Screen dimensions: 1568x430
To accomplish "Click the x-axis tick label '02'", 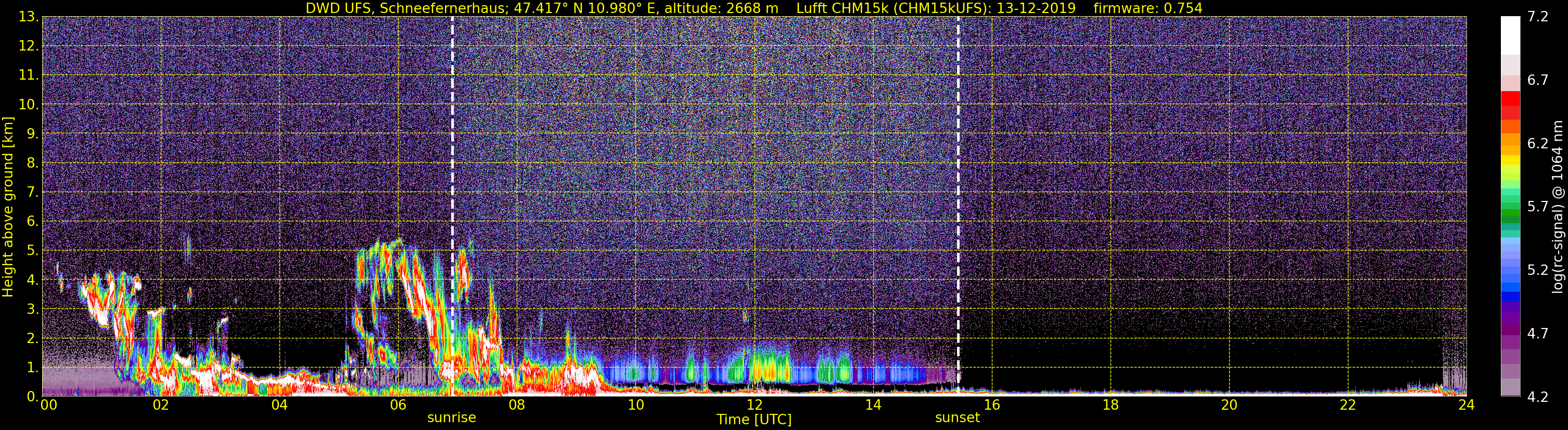I will (161, 405).
